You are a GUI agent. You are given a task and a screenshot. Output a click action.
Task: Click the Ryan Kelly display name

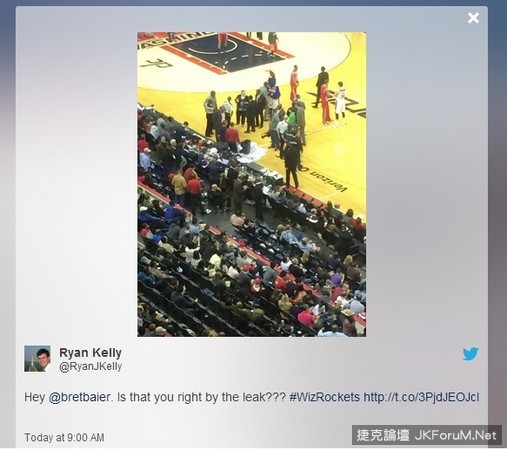click(x=90, y=353)
